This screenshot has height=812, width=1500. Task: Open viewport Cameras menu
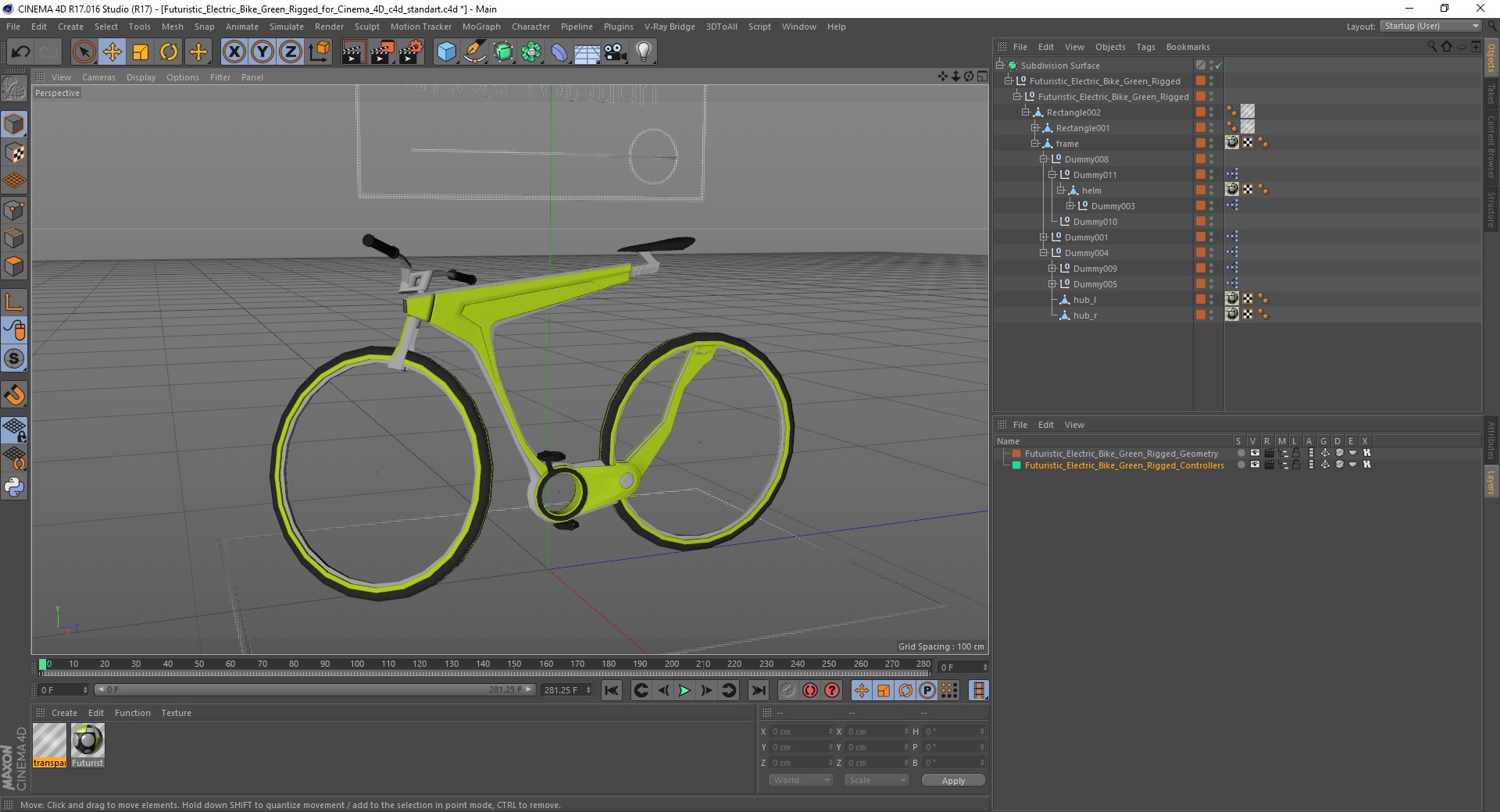point(98,77)
